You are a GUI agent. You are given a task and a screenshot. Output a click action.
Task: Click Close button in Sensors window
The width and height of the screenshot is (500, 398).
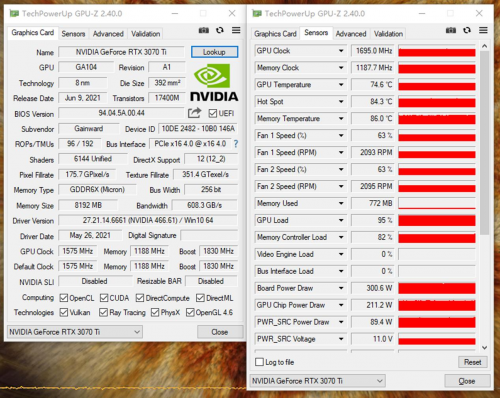tap(467, 381)
